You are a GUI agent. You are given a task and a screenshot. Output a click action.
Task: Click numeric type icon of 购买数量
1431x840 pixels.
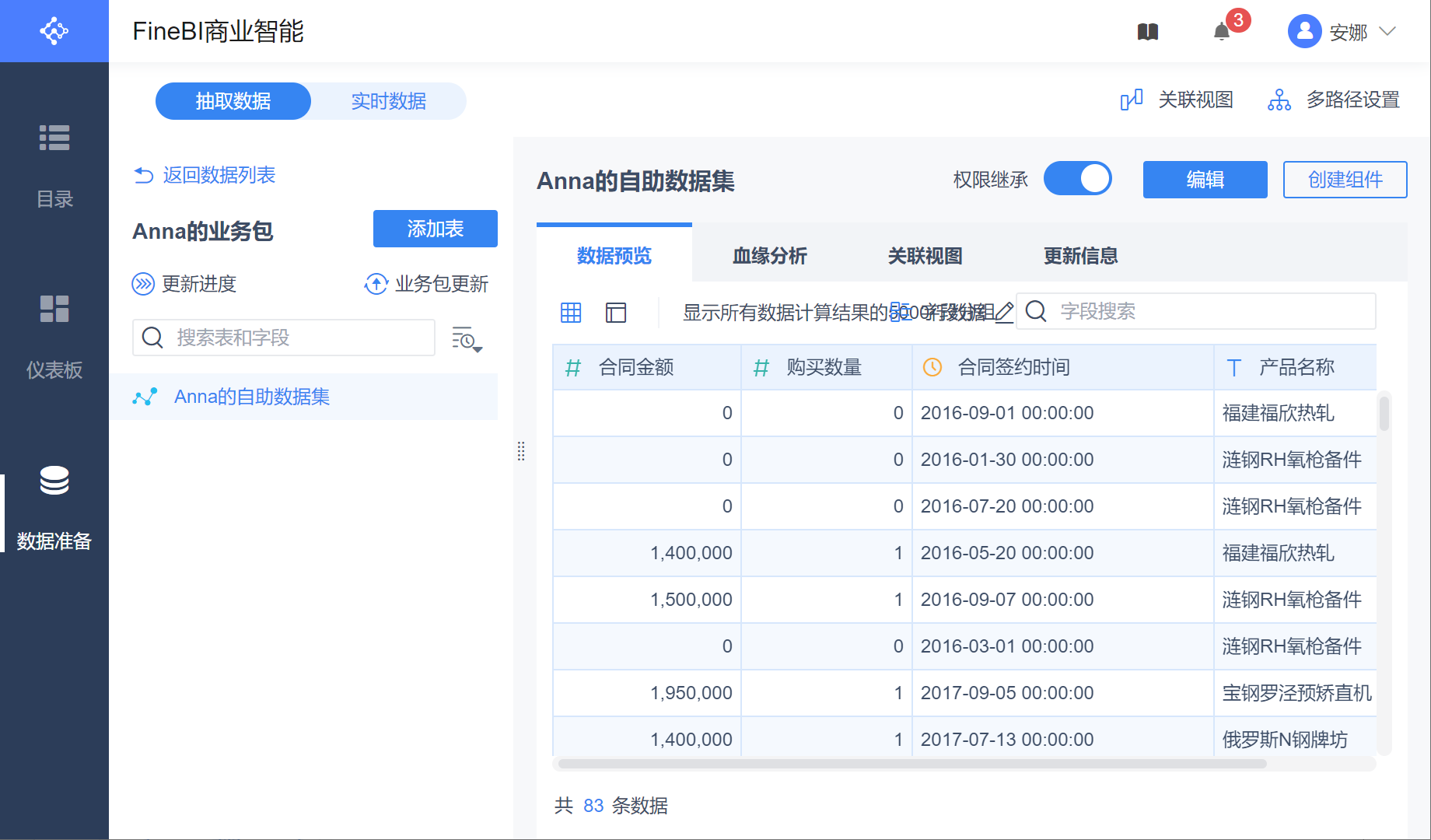click(761, 368)
